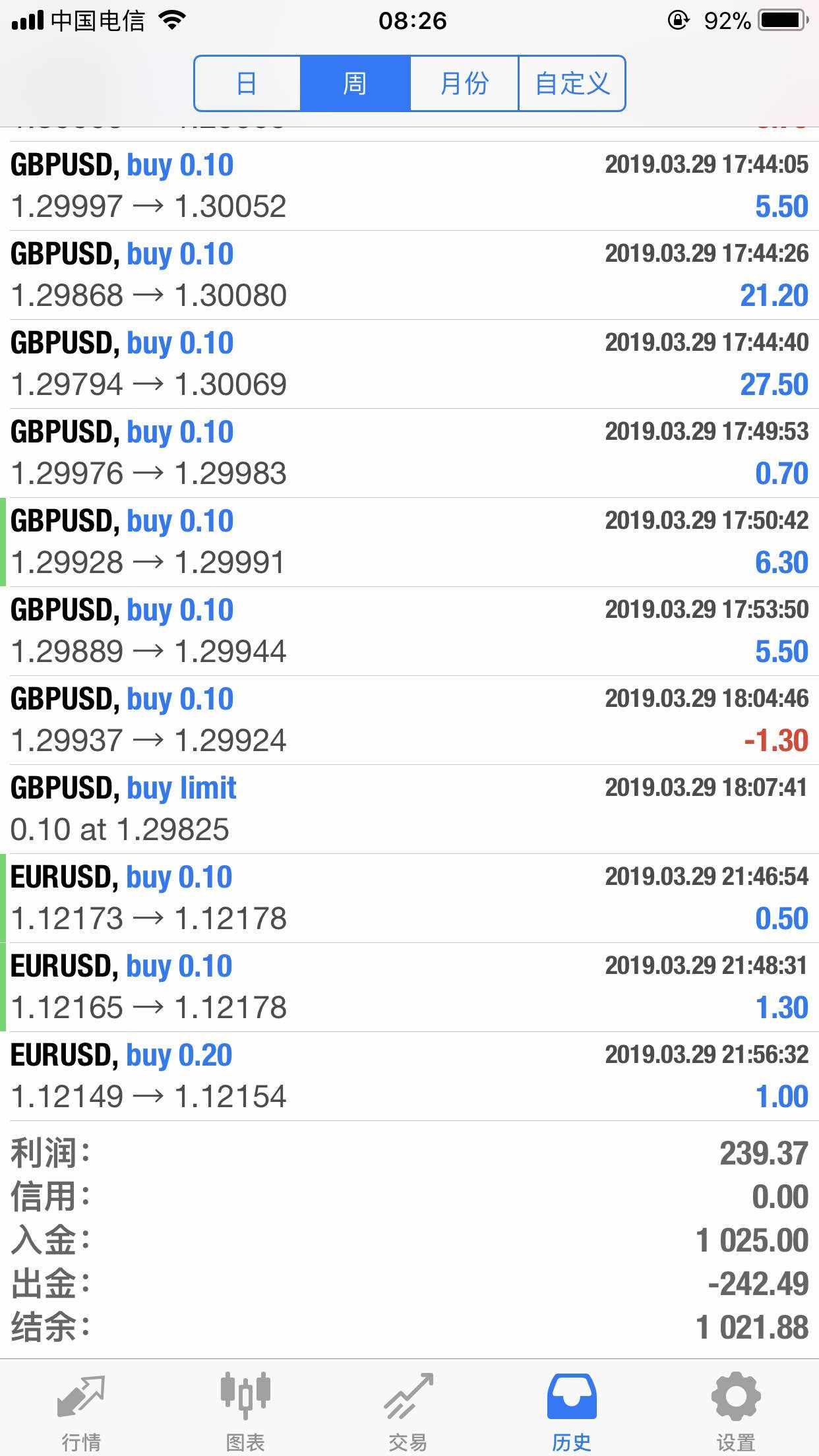Open the Custom (自定义) period tab
Screen dimensions: 819x1456
[572, 84]
